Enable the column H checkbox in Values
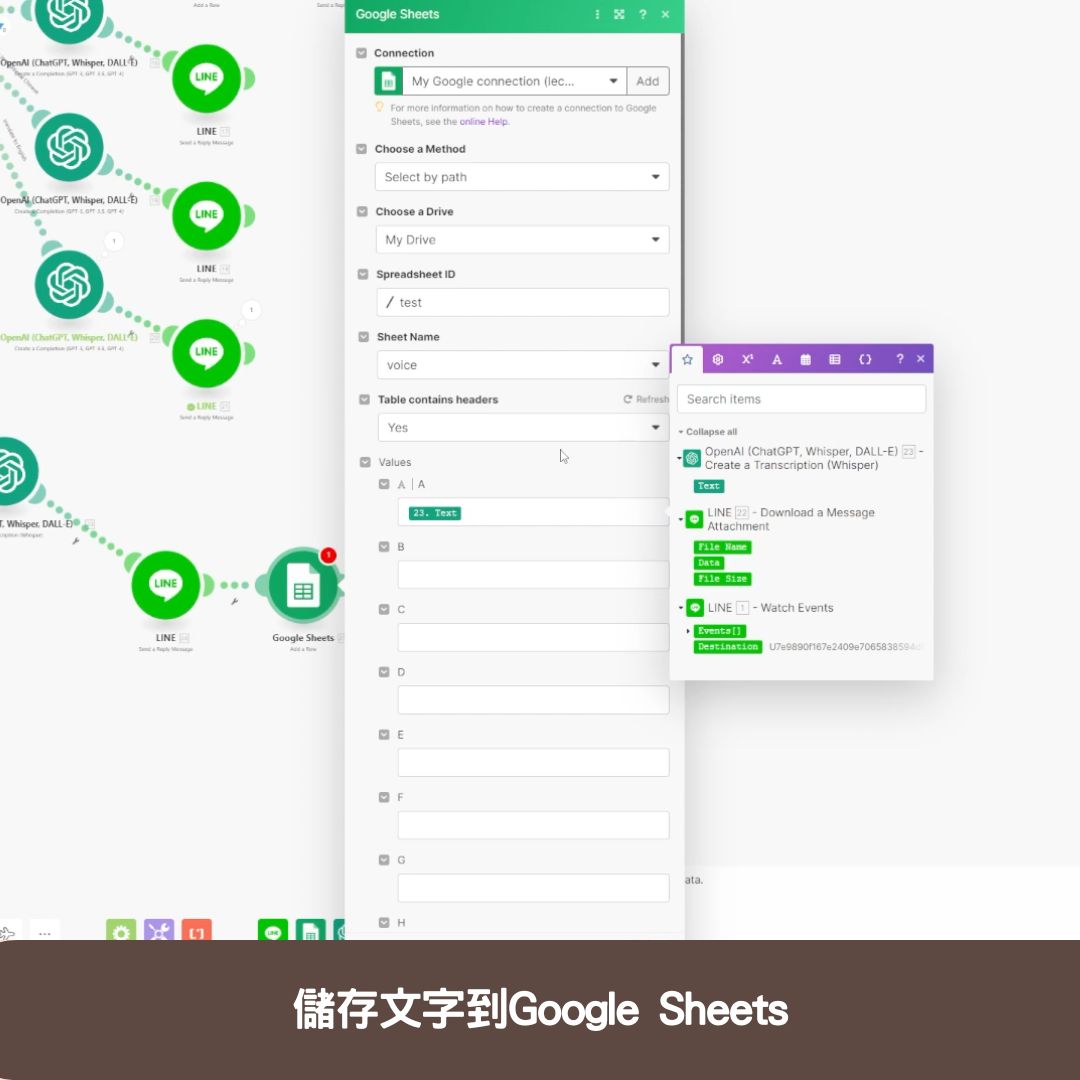 point(384,922)
